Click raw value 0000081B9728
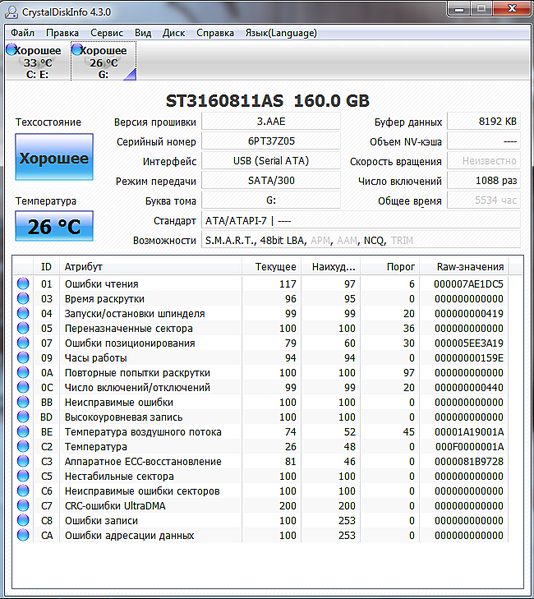The width and height of the screenshot is (534, 599). (x=468, y=461)
